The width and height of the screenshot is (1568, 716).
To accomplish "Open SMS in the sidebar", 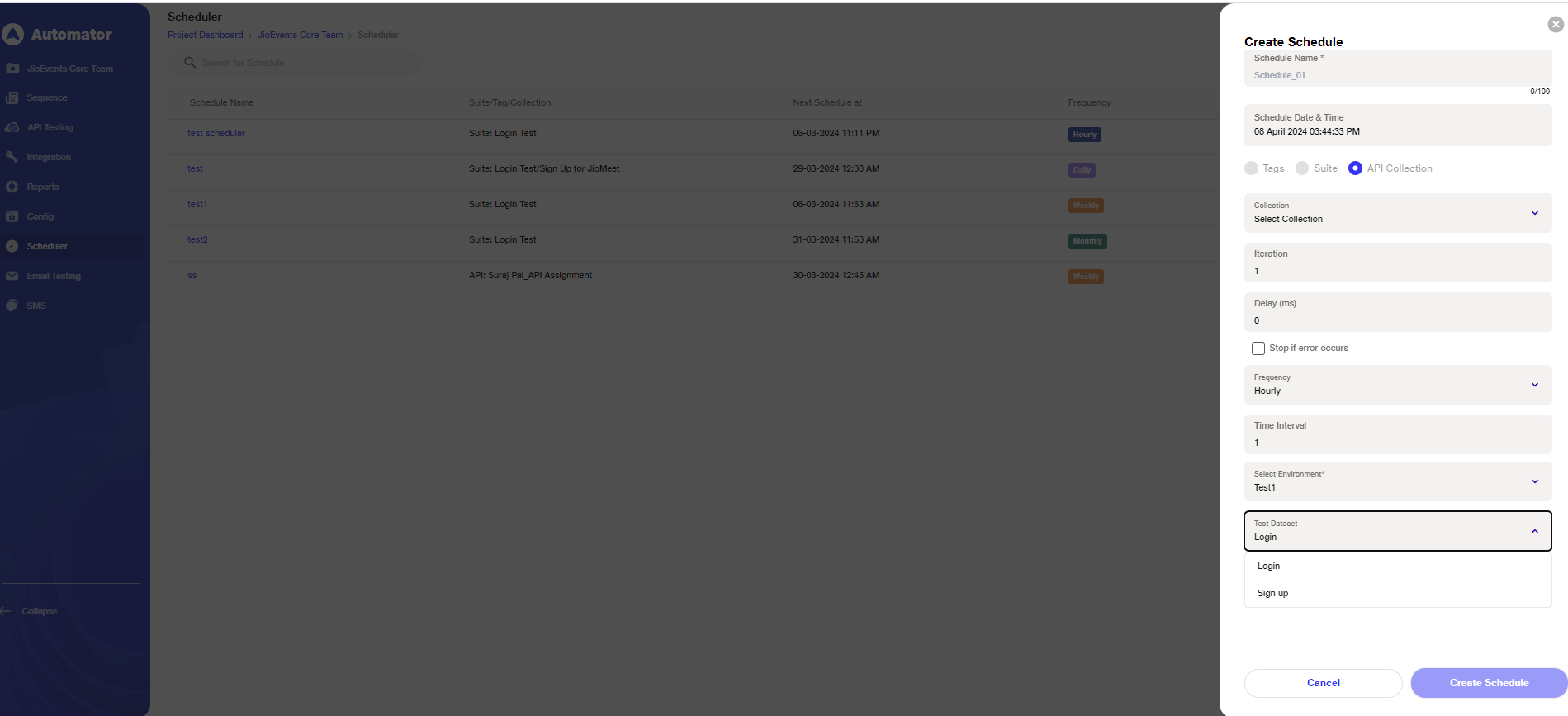I will (36, 306).
